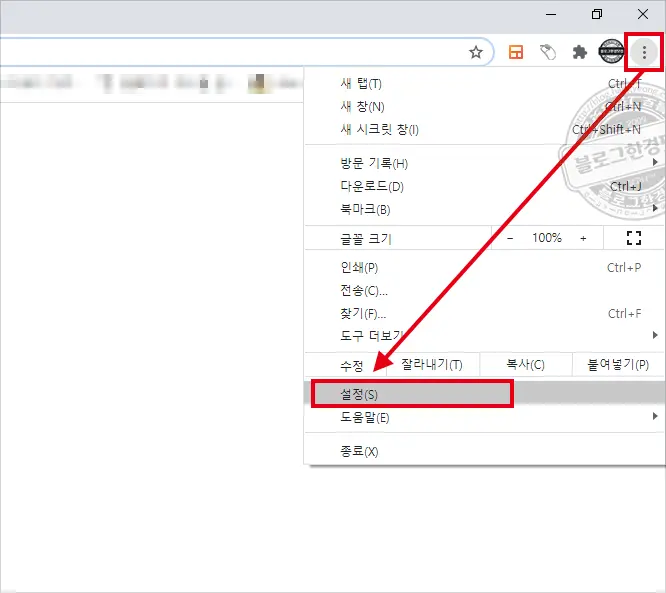Increase zoom with the plus button

(583, 238)
